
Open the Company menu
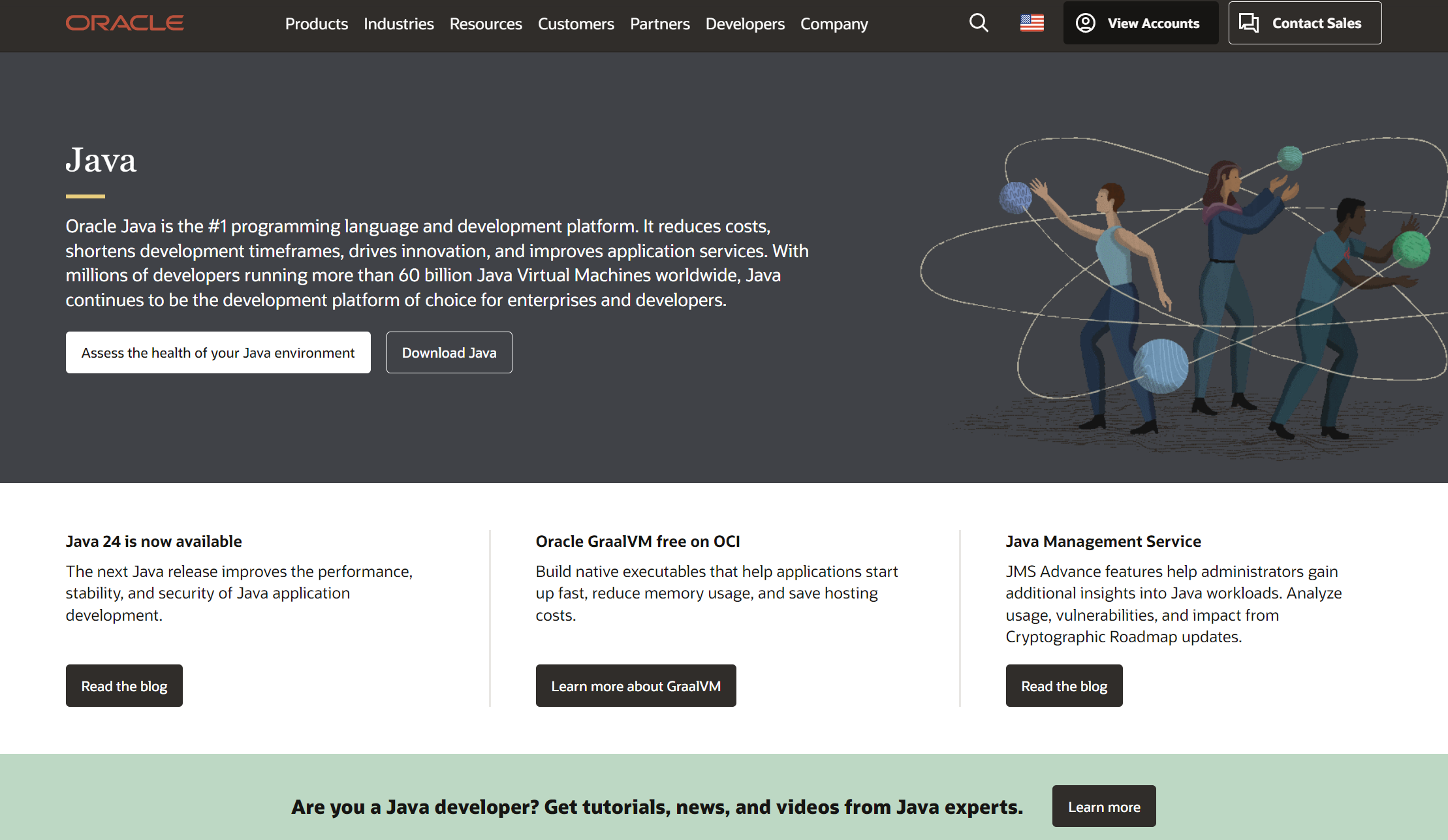[834, 24]
